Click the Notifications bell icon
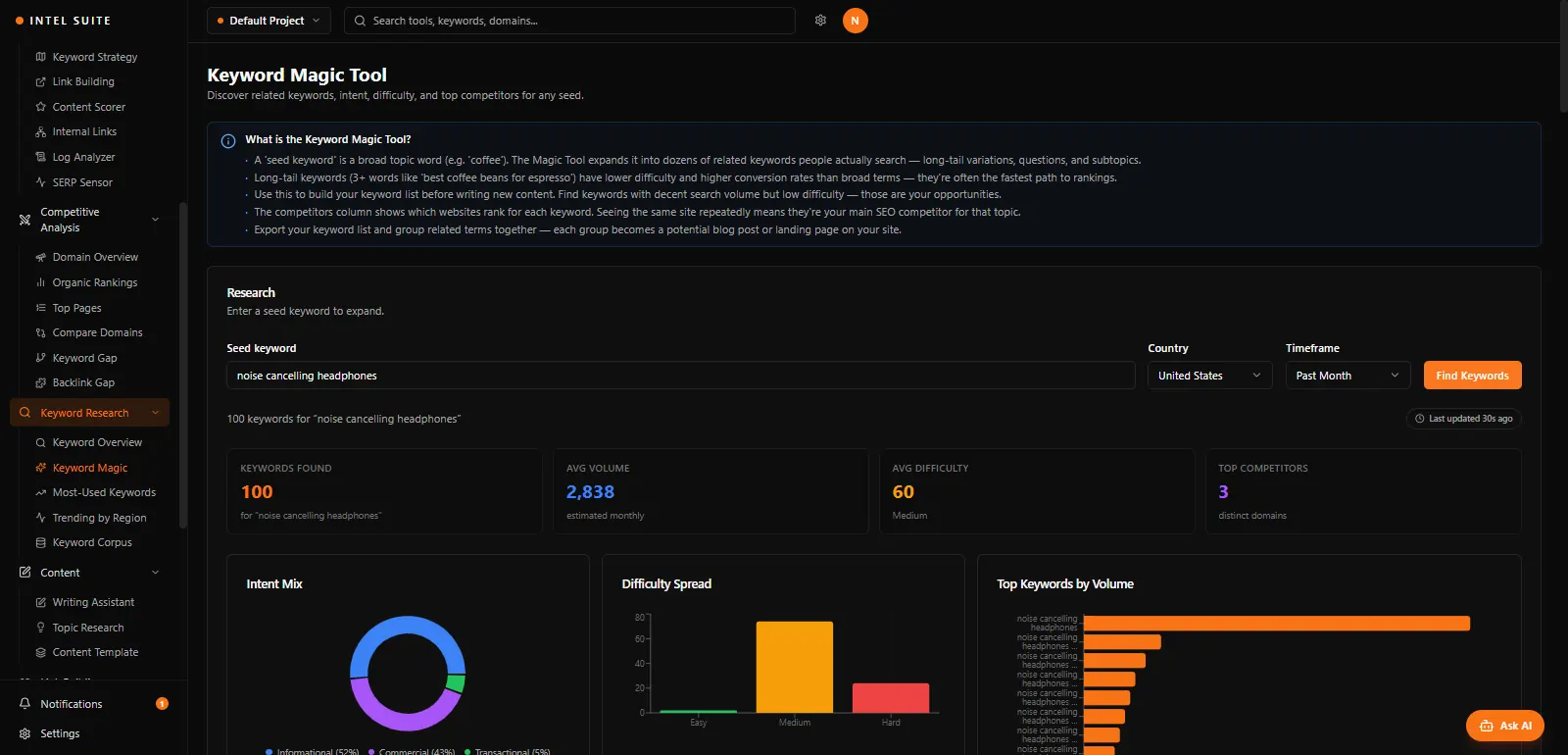The height and width of the screenshot is (755, 1568). [24, 704]
